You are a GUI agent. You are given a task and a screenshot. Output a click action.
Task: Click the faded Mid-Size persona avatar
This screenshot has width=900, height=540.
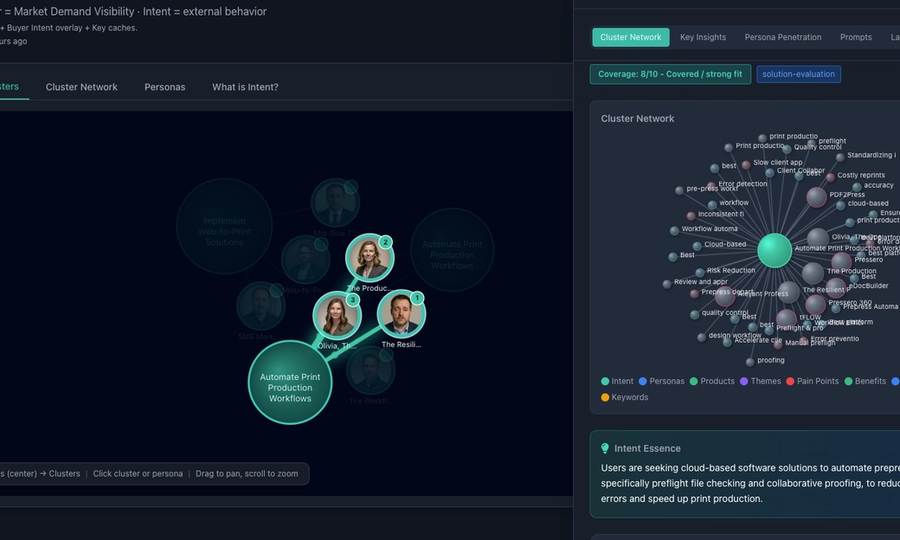[335, 203]
